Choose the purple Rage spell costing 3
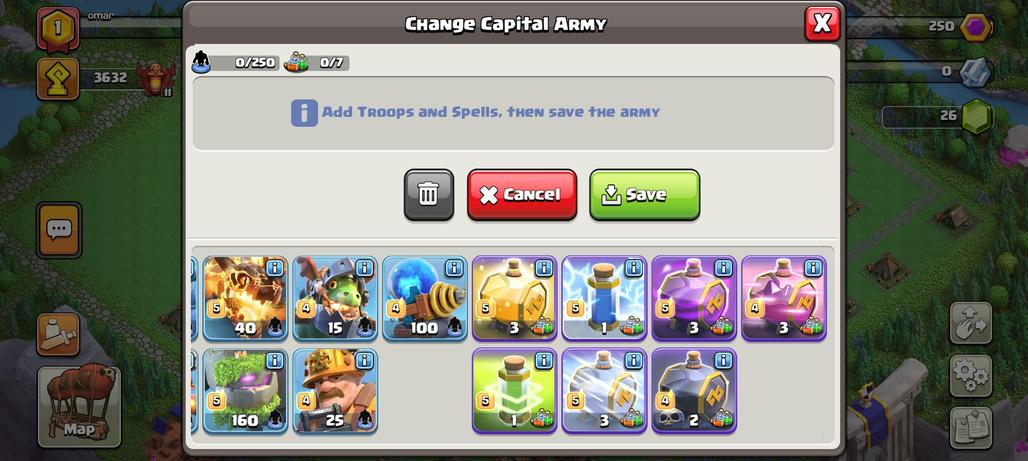The image size is (1028, 461). pos(694,298)
